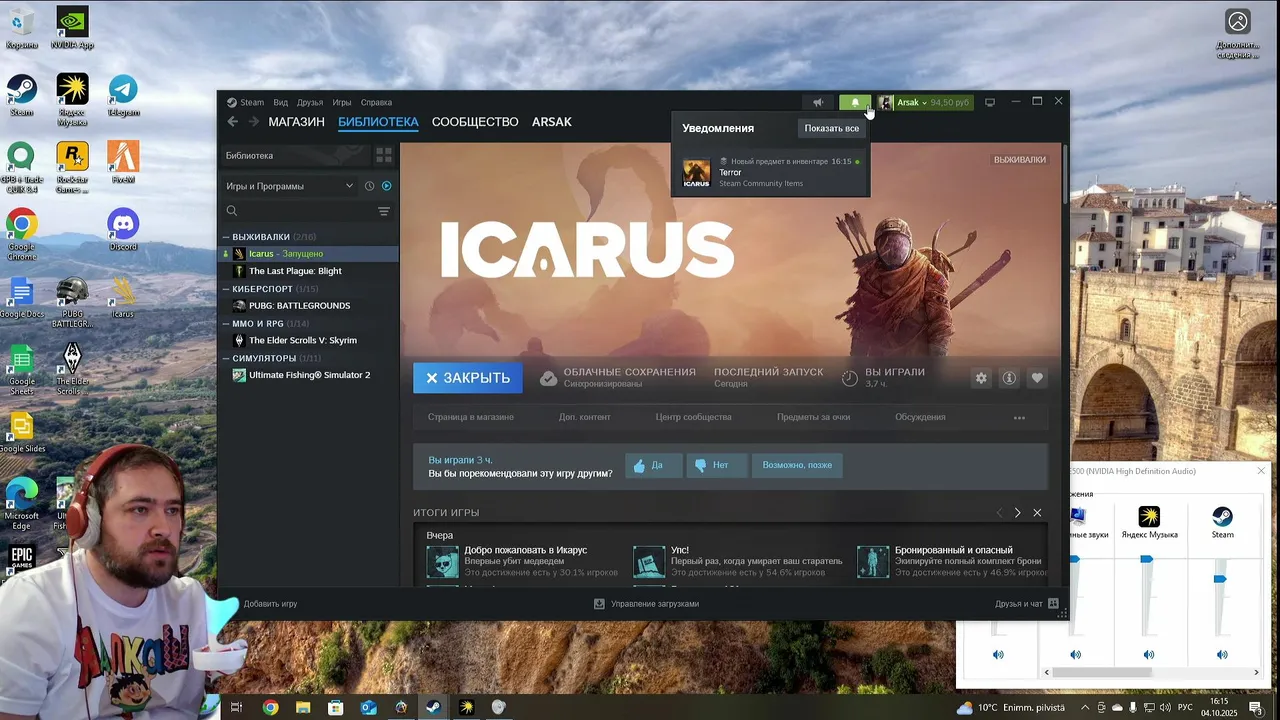This screenshot has width=1280, height=720.
Task: Open game settings gear icon
Action: pos(981,378)
